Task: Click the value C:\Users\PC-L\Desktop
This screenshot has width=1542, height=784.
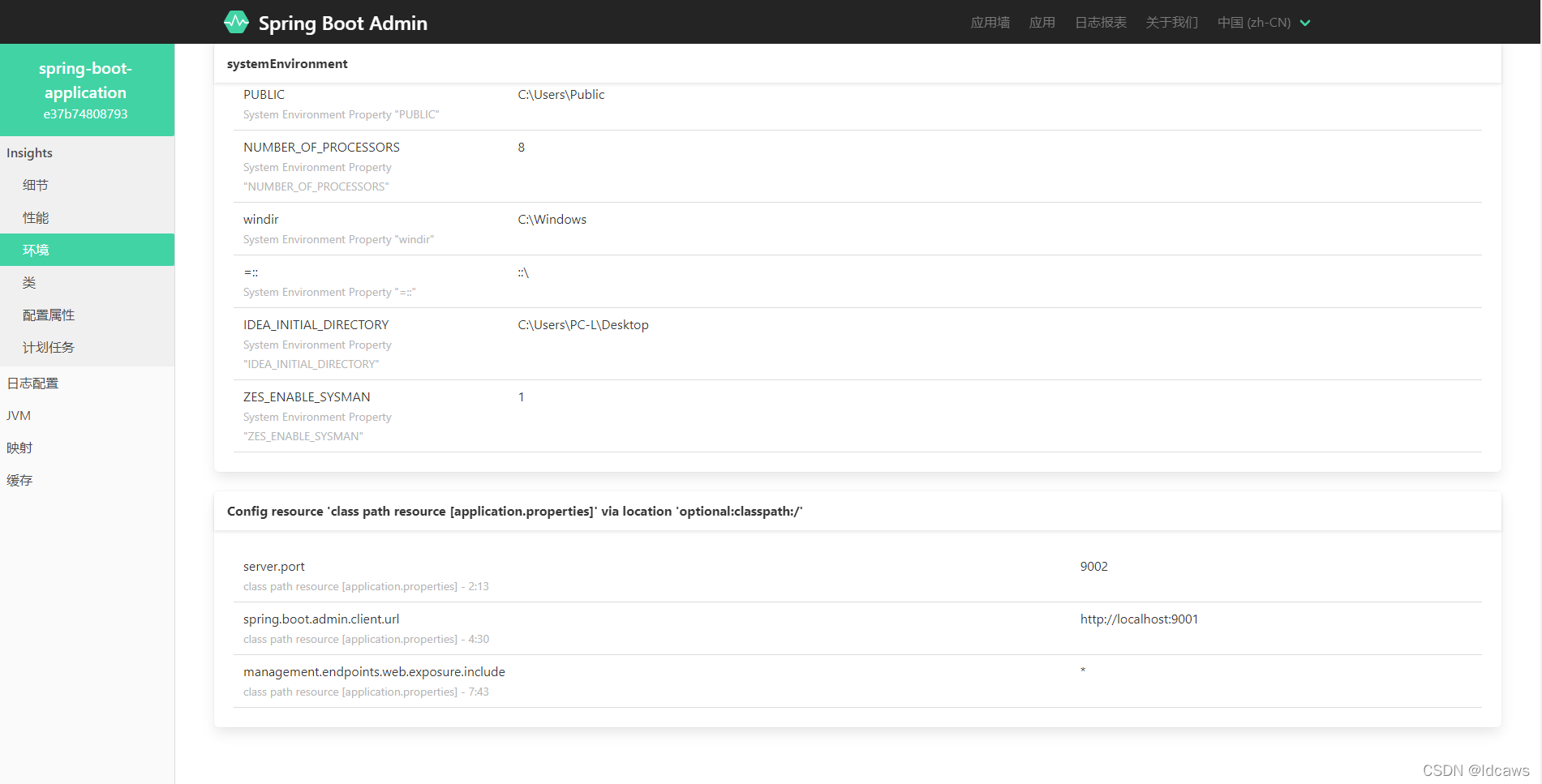Action: pos(583,325)
